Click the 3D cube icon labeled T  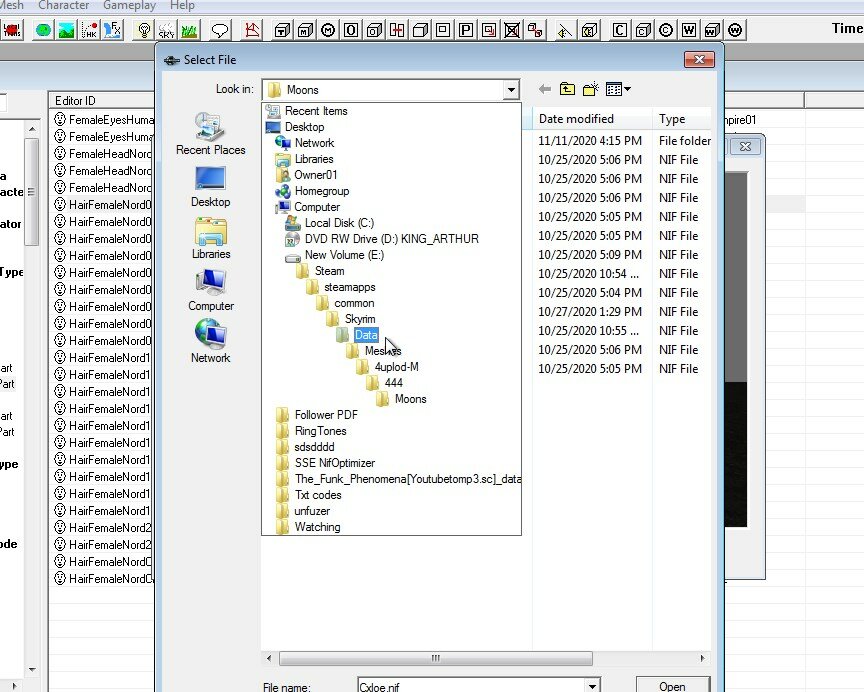(x=282, y=30)
